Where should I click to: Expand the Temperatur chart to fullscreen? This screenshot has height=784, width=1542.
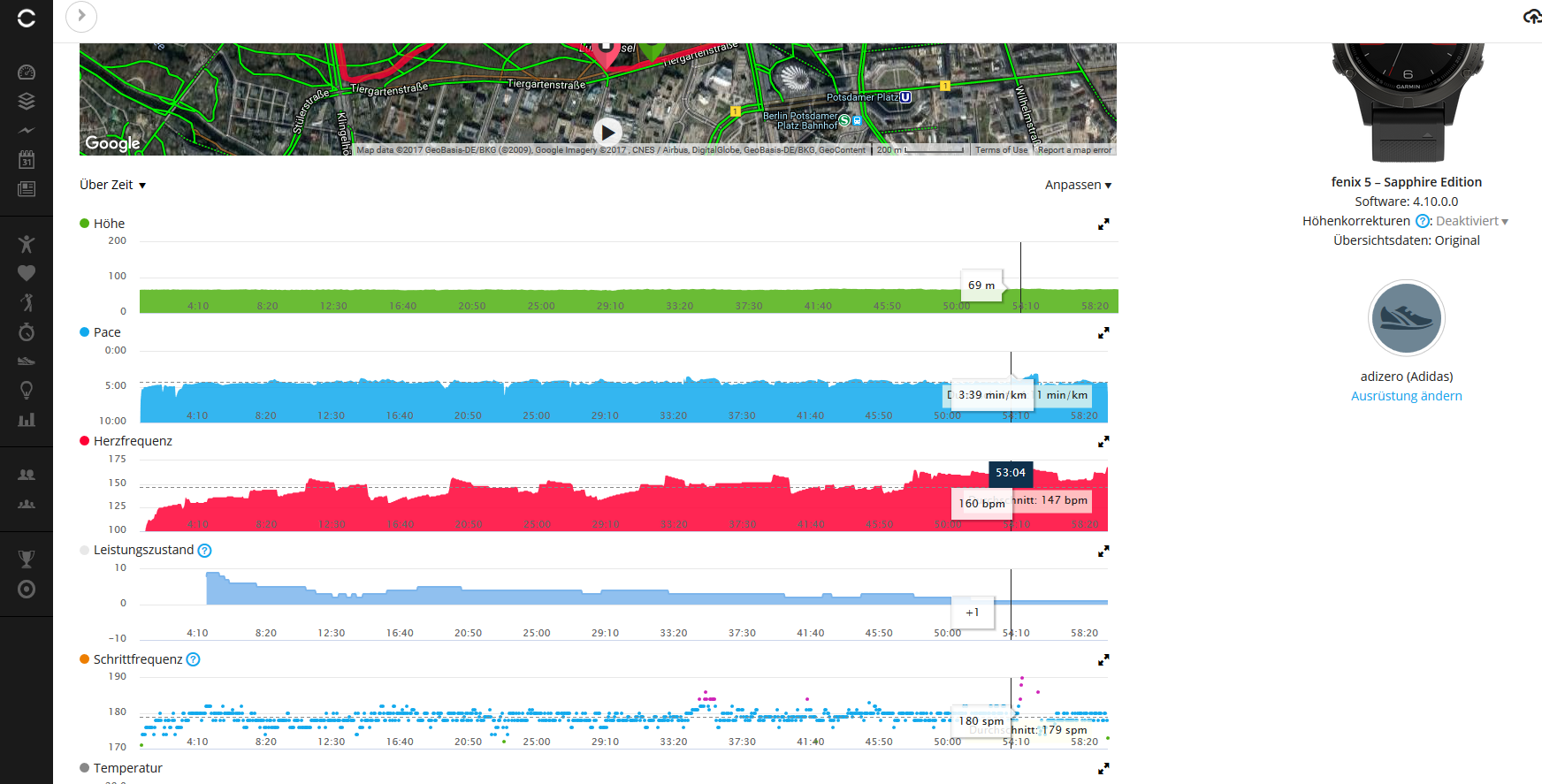pos(1103,769)
